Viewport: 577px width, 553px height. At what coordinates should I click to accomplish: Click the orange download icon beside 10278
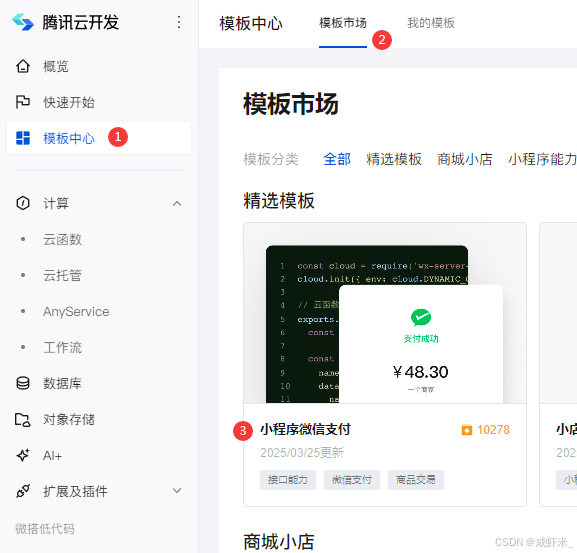point(467,430)
